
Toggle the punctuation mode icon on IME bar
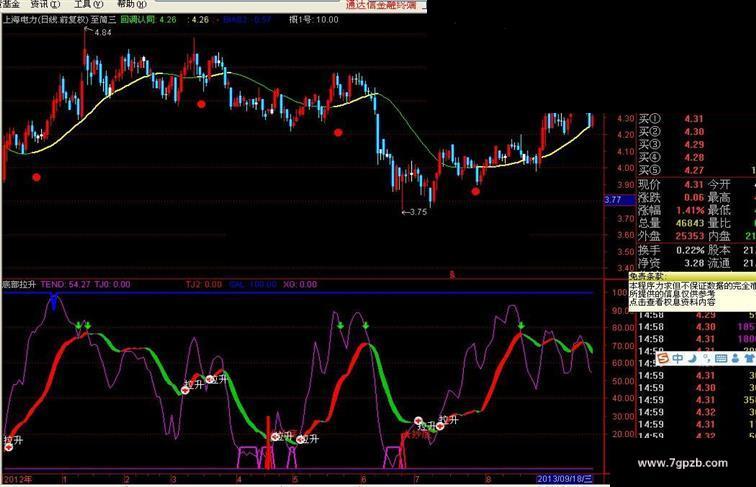(706, 358)
